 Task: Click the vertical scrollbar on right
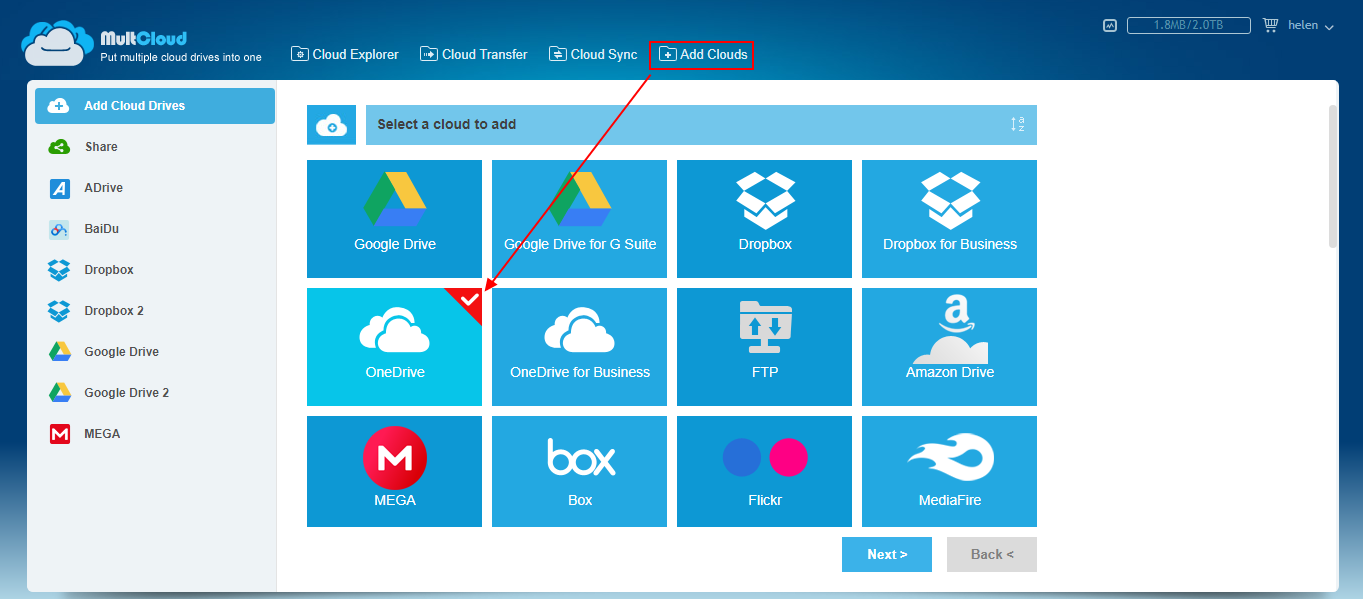click(1332, 176)
